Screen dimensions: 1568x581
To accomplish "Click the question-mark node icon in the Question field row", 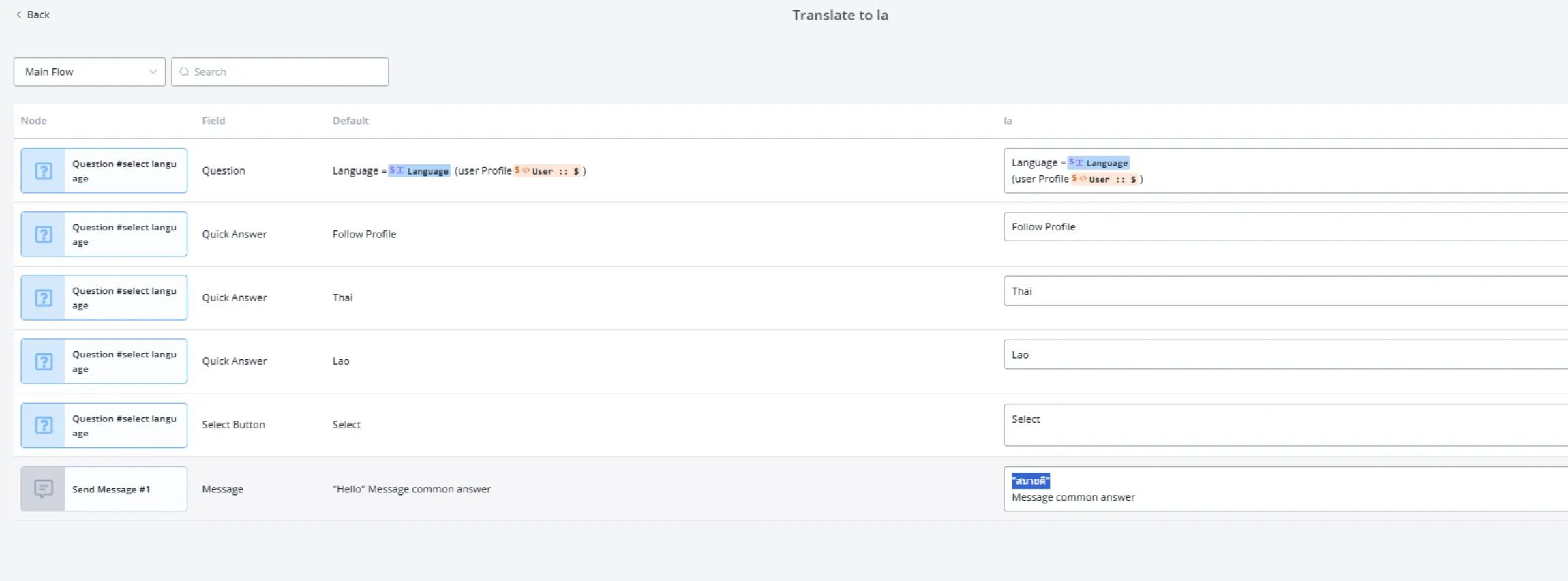I will tap(44, 170).
